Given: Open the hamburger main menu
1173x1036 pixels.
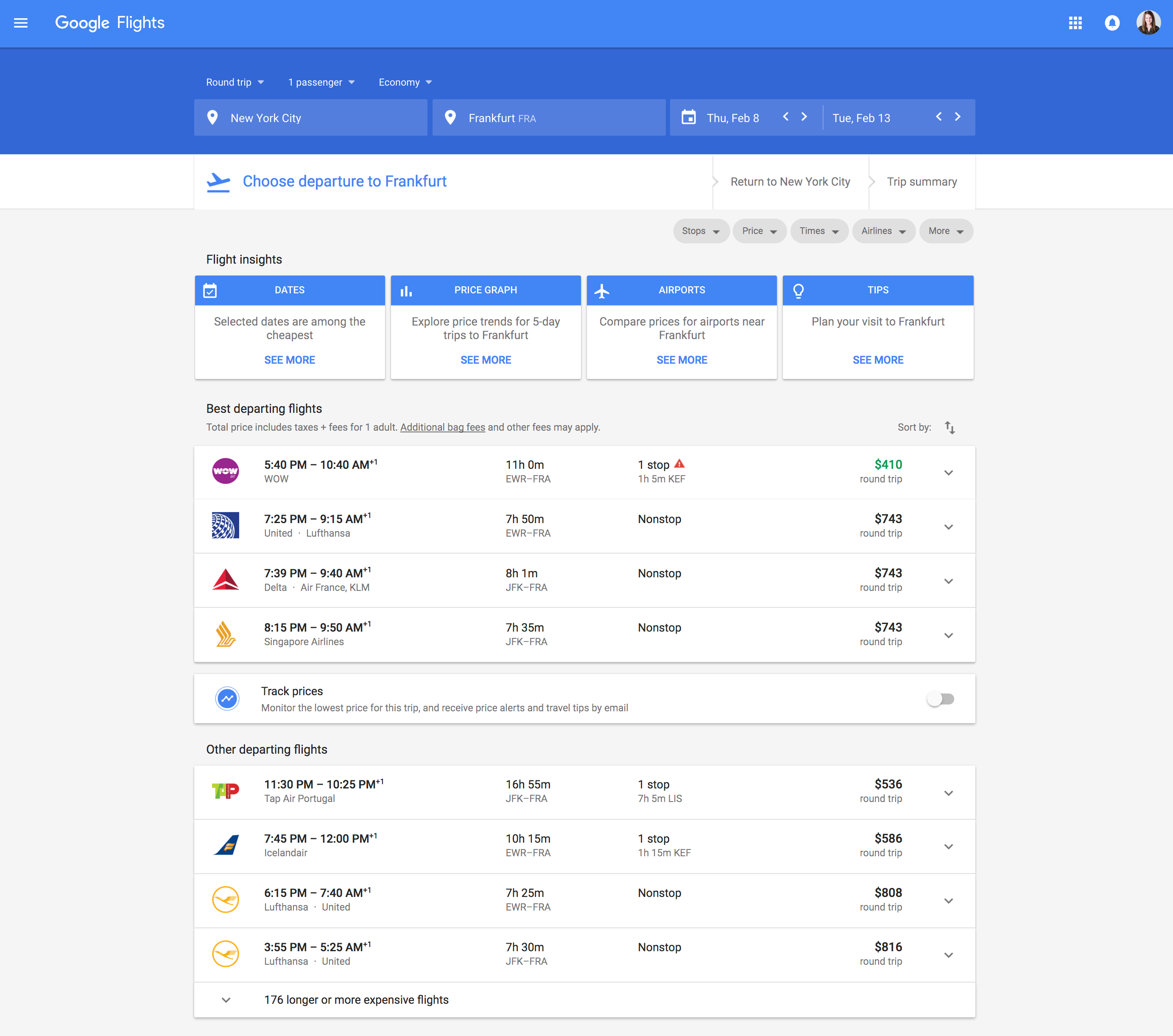Looking at the screenshot, I should [21, 23].
